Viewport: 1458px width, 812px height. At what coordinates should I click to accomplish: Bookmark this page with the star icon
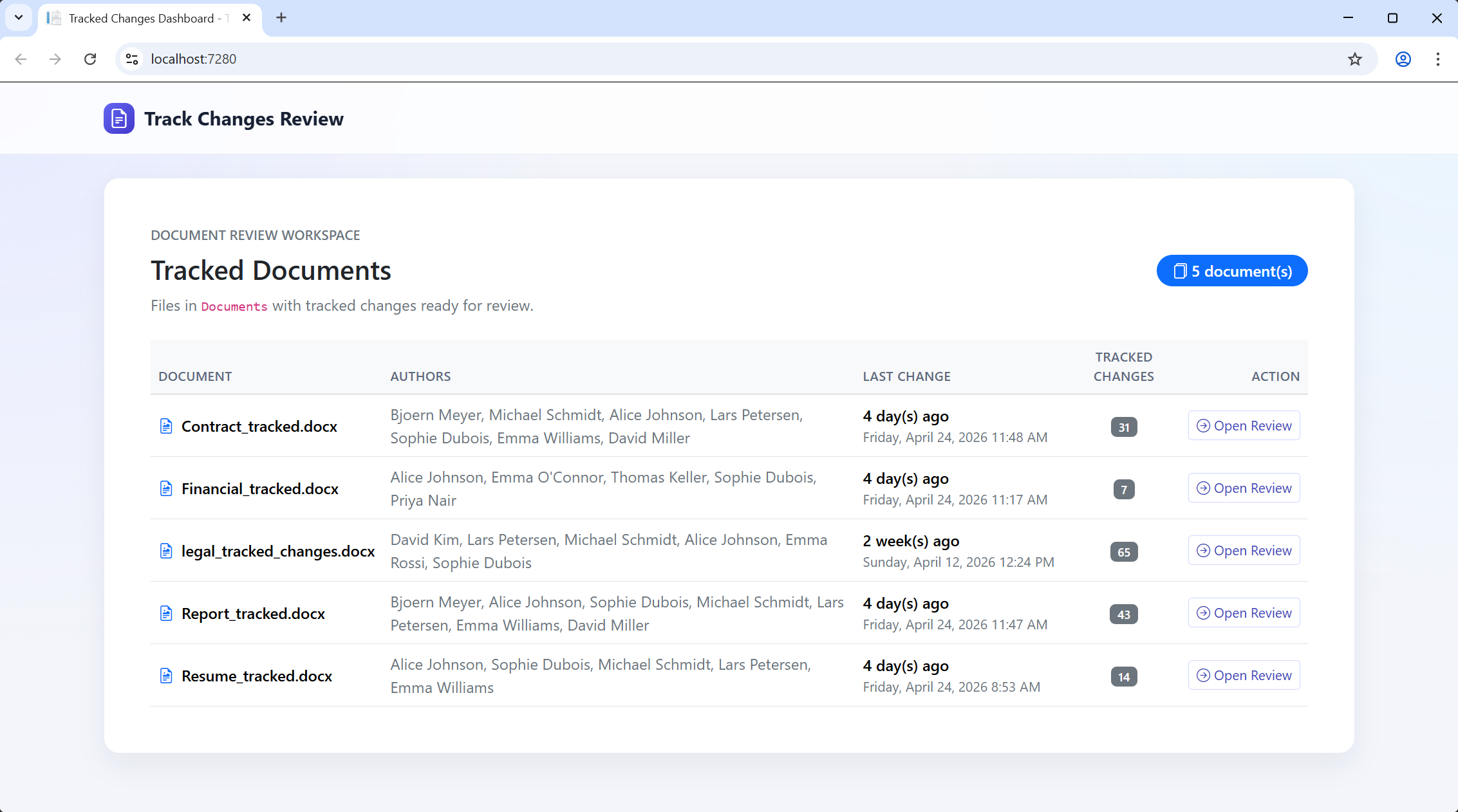pos(1354,59)
